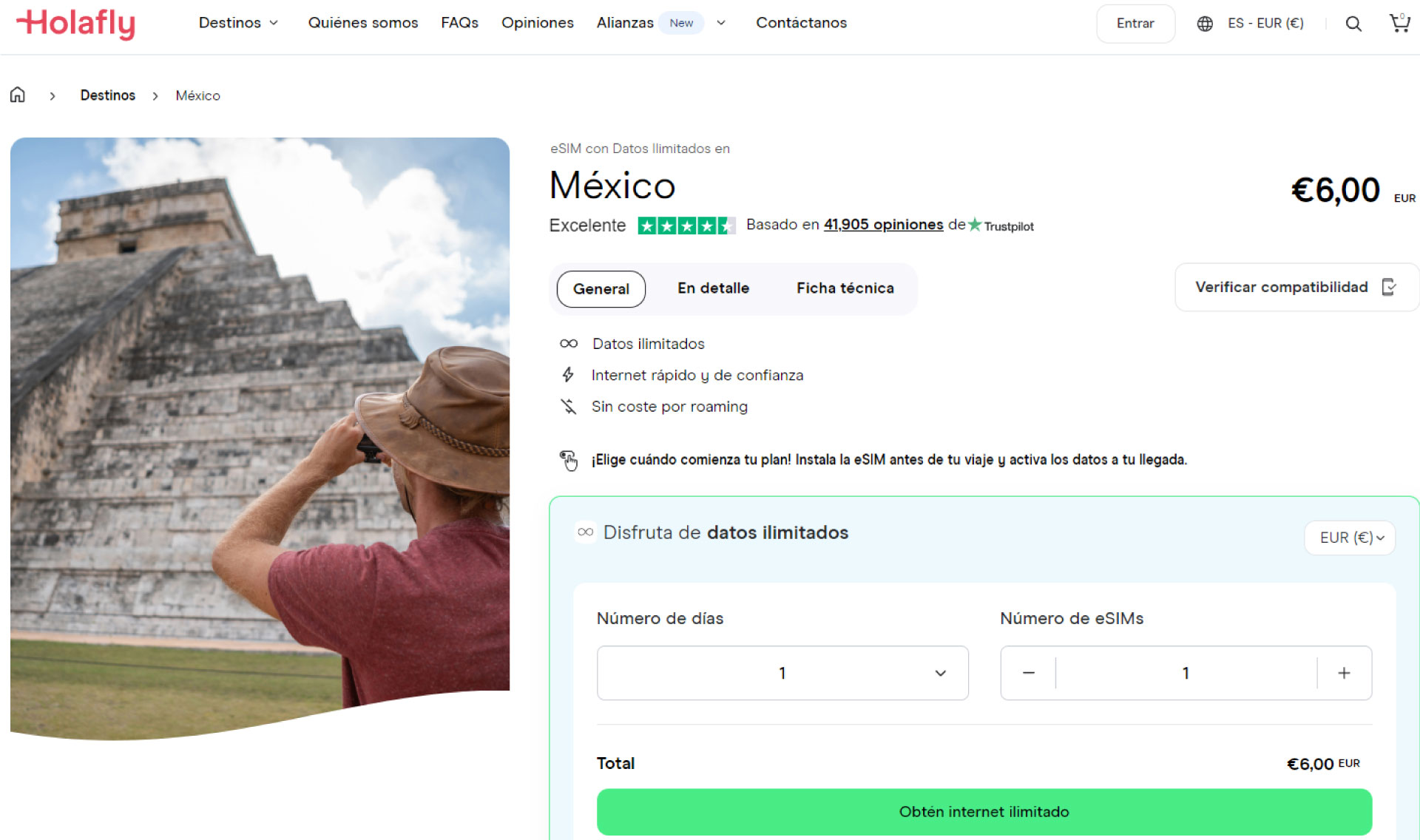Viewport: 1420px width, 840px height.
Task: Click the infinity icon next to Datos ilimitados
Action: (x=568, y=343)
